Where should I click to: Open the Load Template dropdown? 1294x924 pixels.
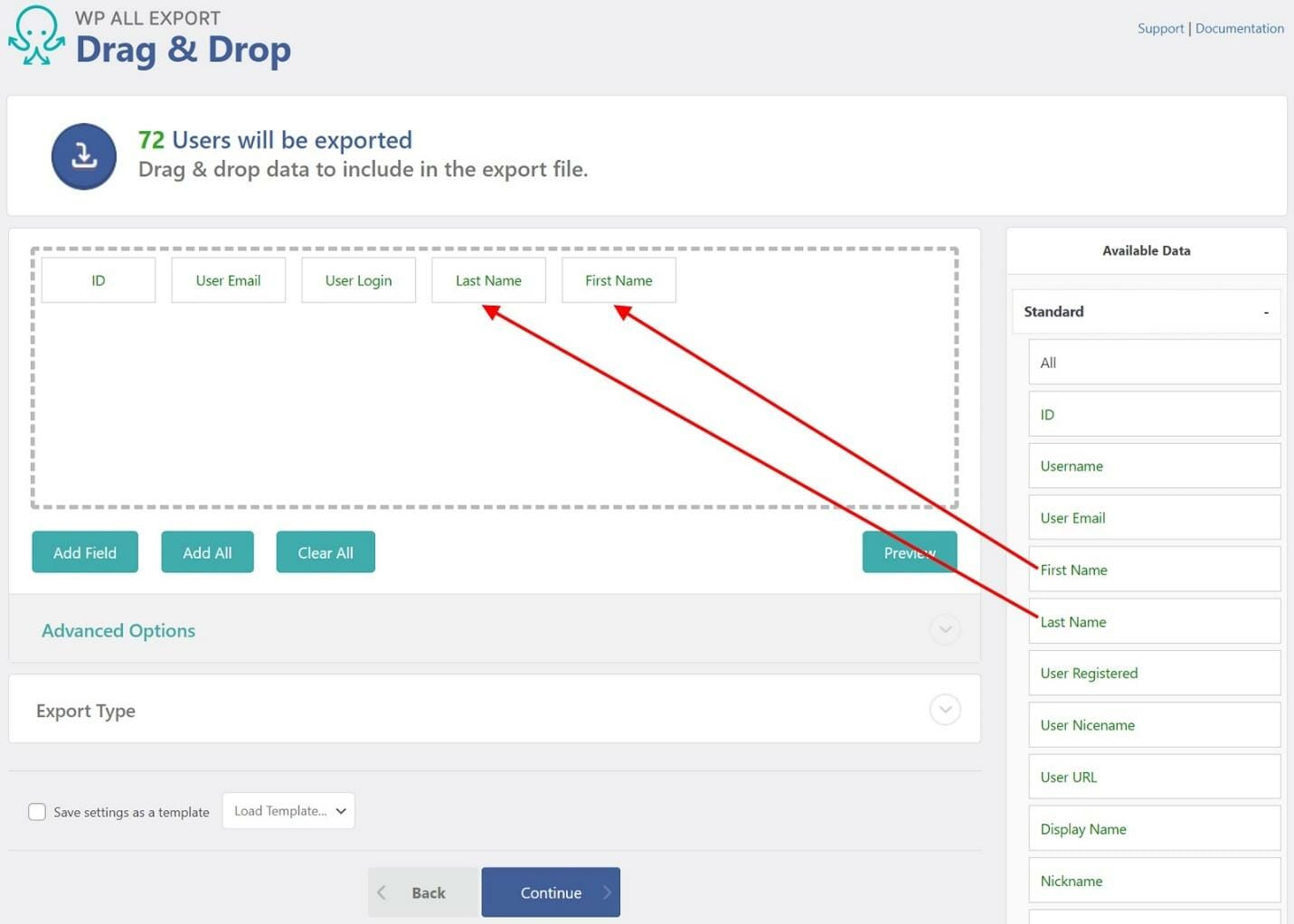288,811
